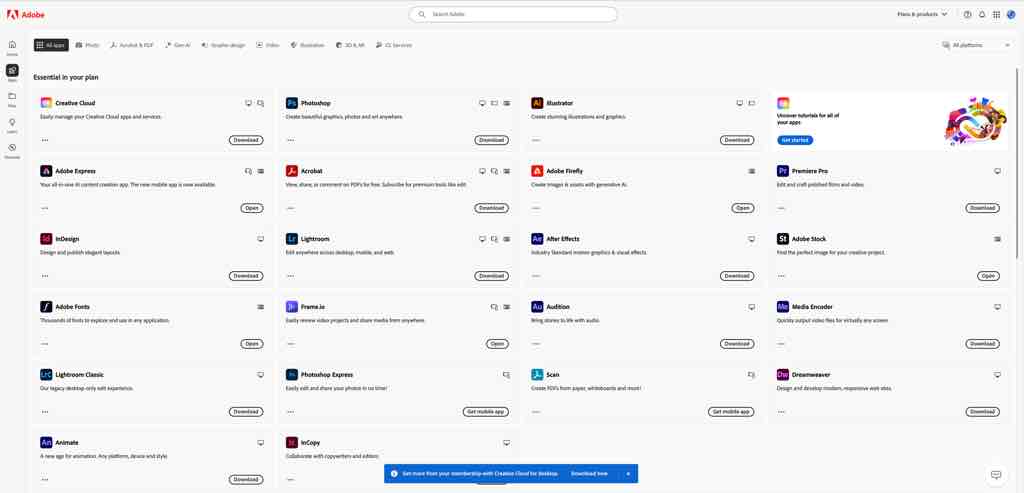Image resolution: width=1024 pixels, height=493 pixels.
Task: Select the Apps icon in the sidebar
Action: pyautogui.click(x=12, y=72)
